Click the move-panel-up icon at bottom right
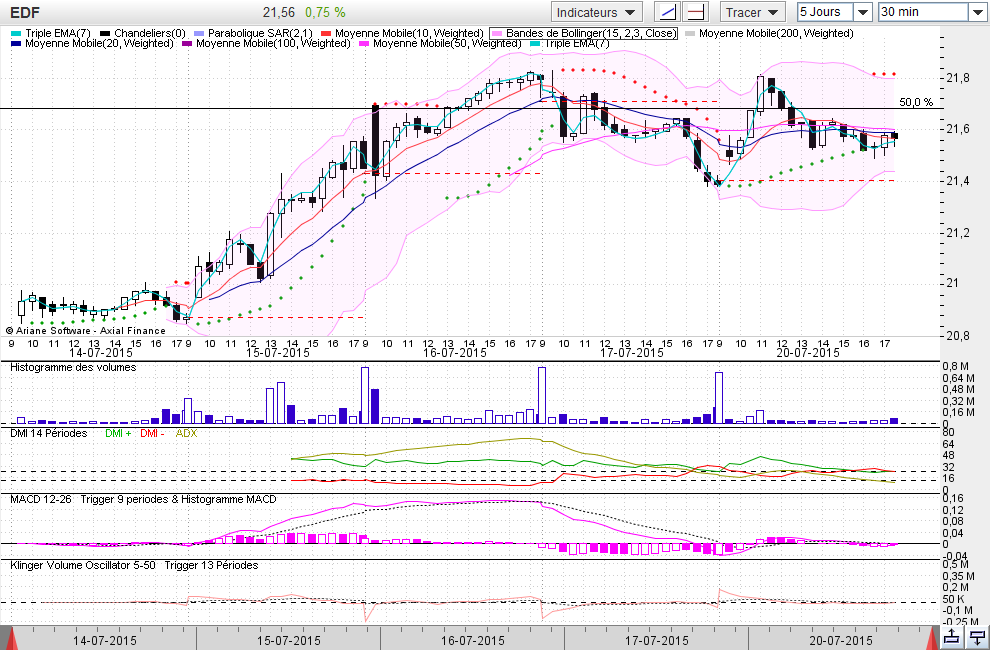Screen dimensions: 990x650 tap(951, 637)
